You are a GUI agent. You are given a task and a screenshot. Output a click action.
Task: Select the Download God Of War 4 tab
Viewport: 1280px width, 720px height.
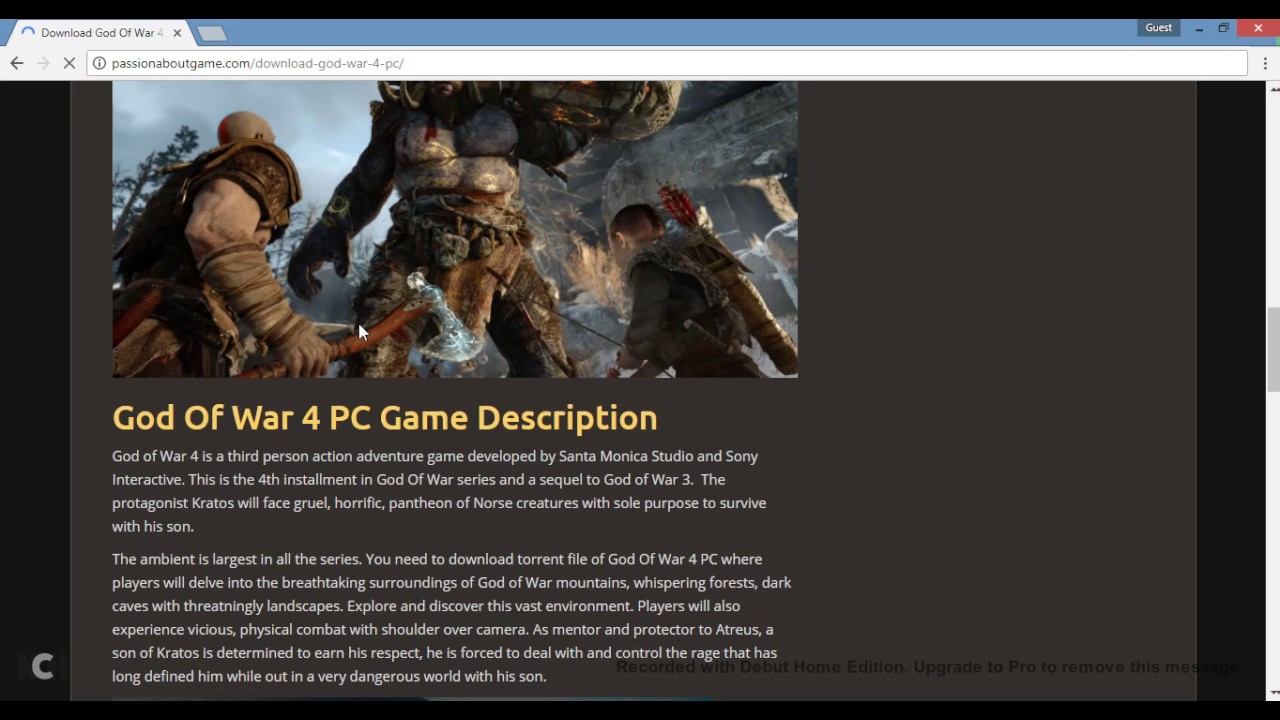[x=100, y=33]
